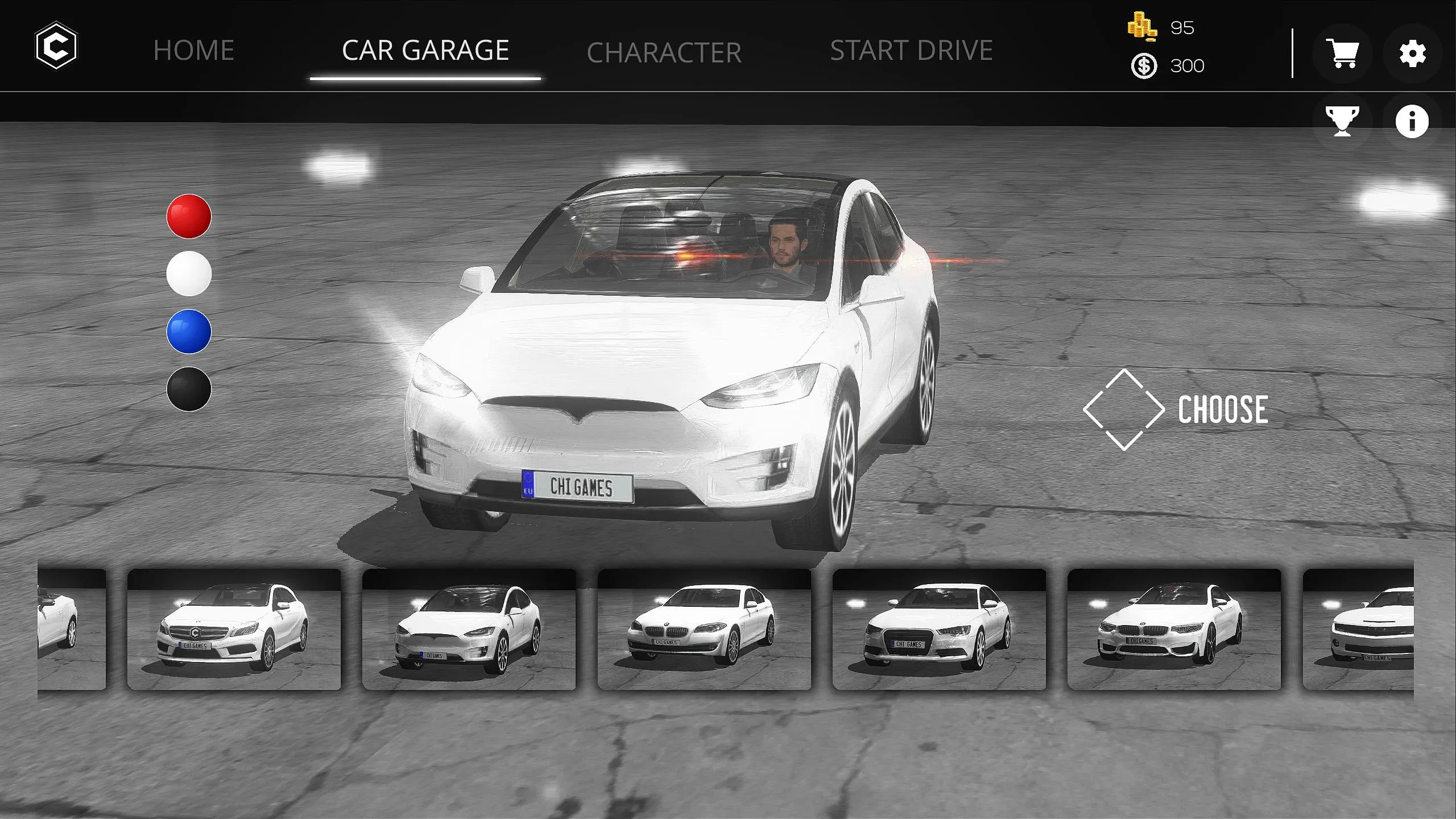Open the settings gear icon
The width and height of the screenshot is (1456, 819).
tap(1414, 53)
